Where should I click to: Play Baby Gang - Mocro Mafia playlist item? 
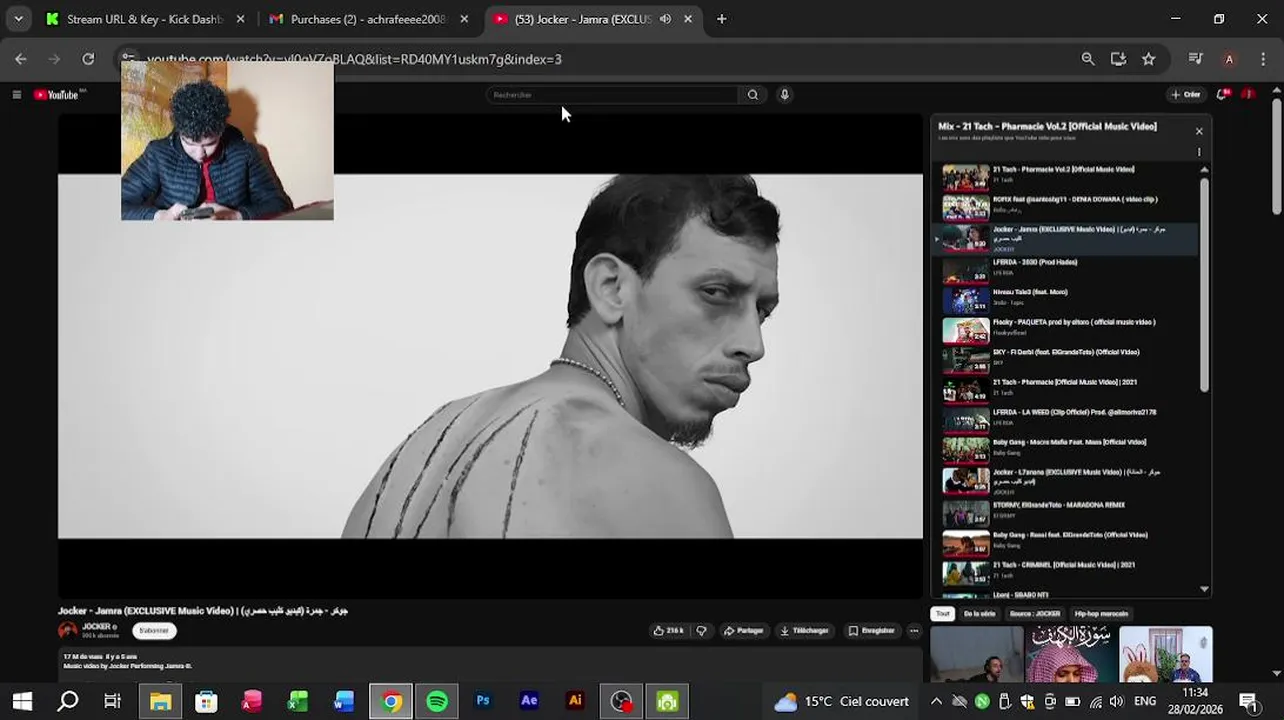pos(1065,449)
